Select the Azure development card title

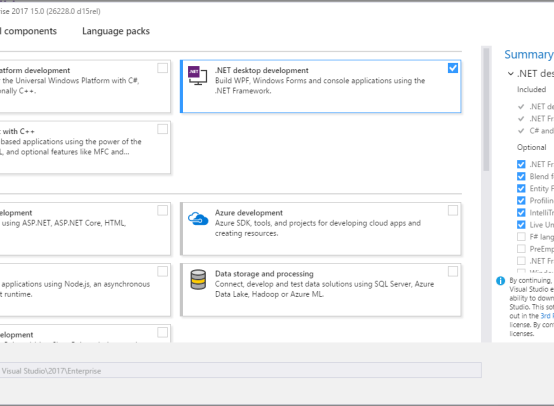(x=249, y=213)
